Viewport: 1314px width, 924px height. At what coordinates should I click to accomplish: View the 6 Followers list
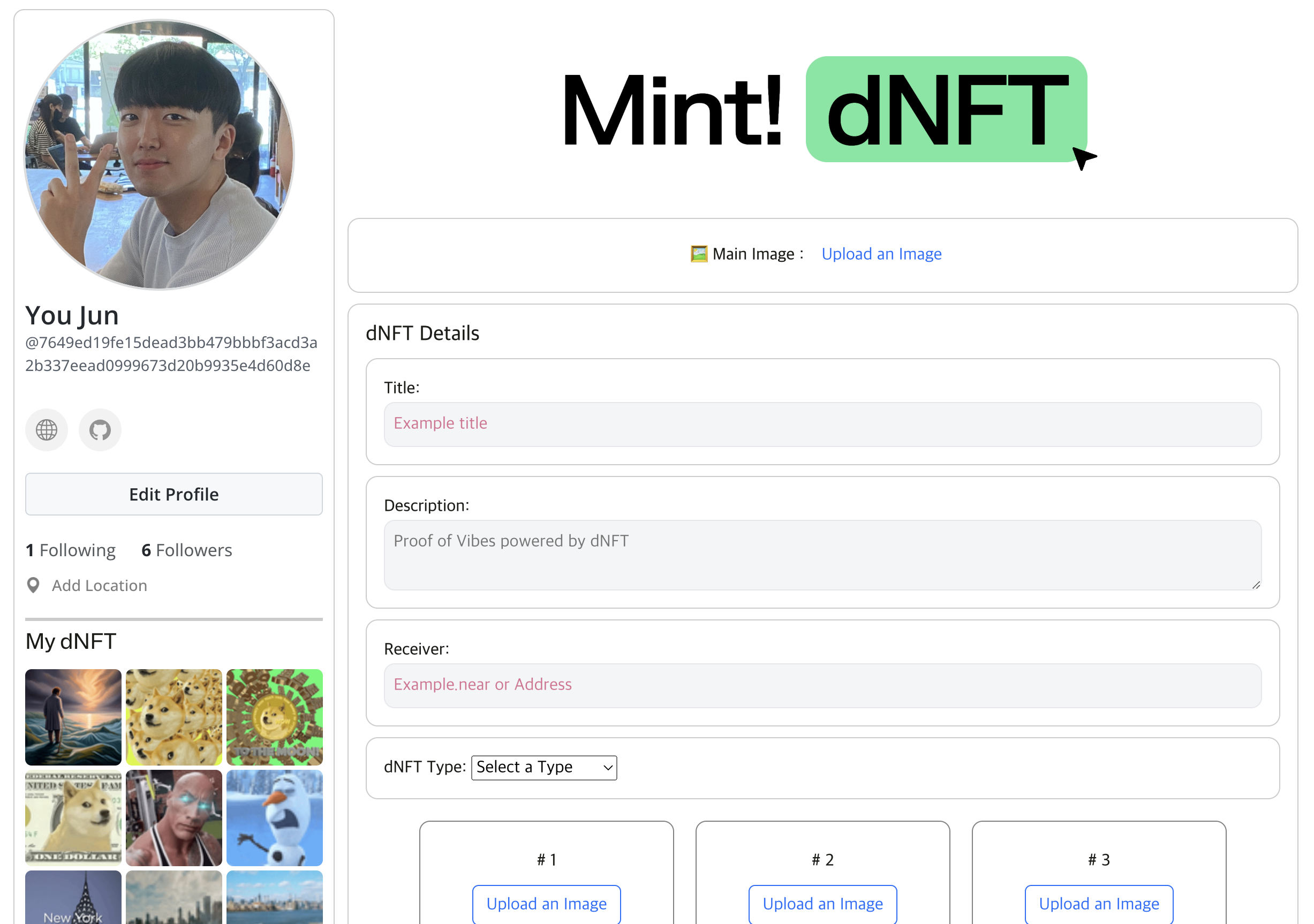click(186, 550)
